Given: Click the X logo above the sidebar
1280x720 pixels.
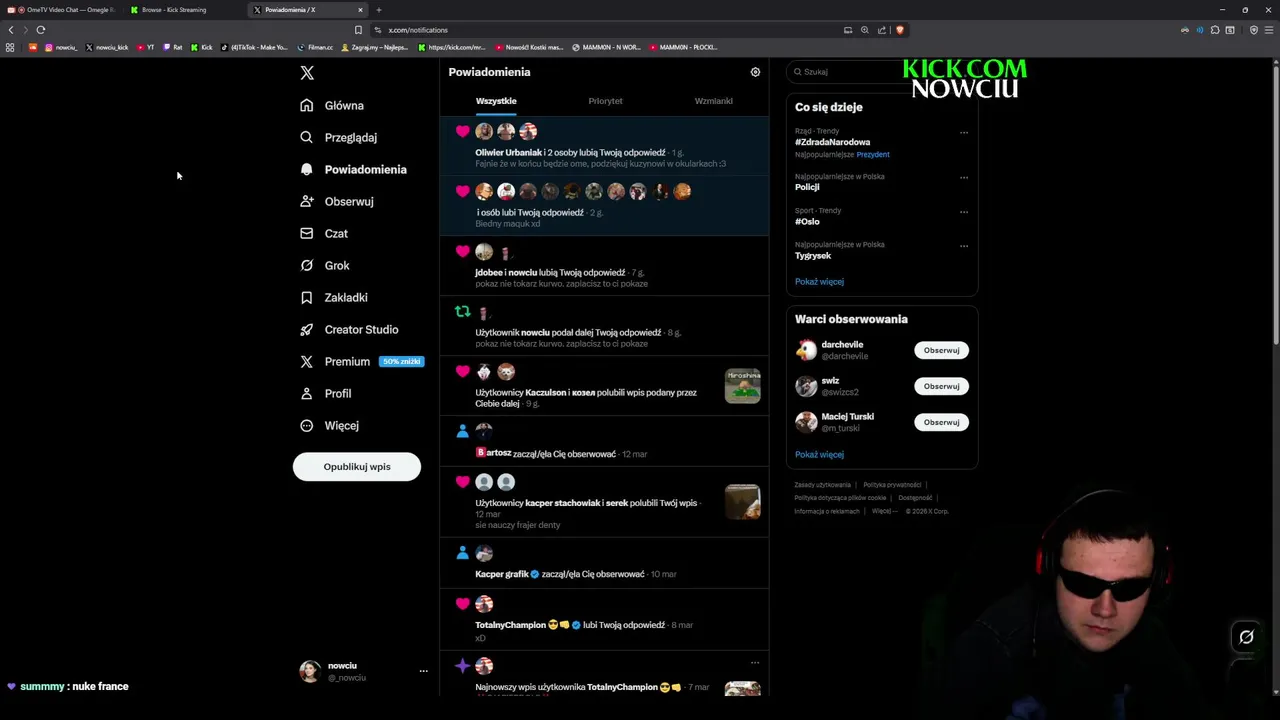Looking at the screenshot, I should (307, 73).
